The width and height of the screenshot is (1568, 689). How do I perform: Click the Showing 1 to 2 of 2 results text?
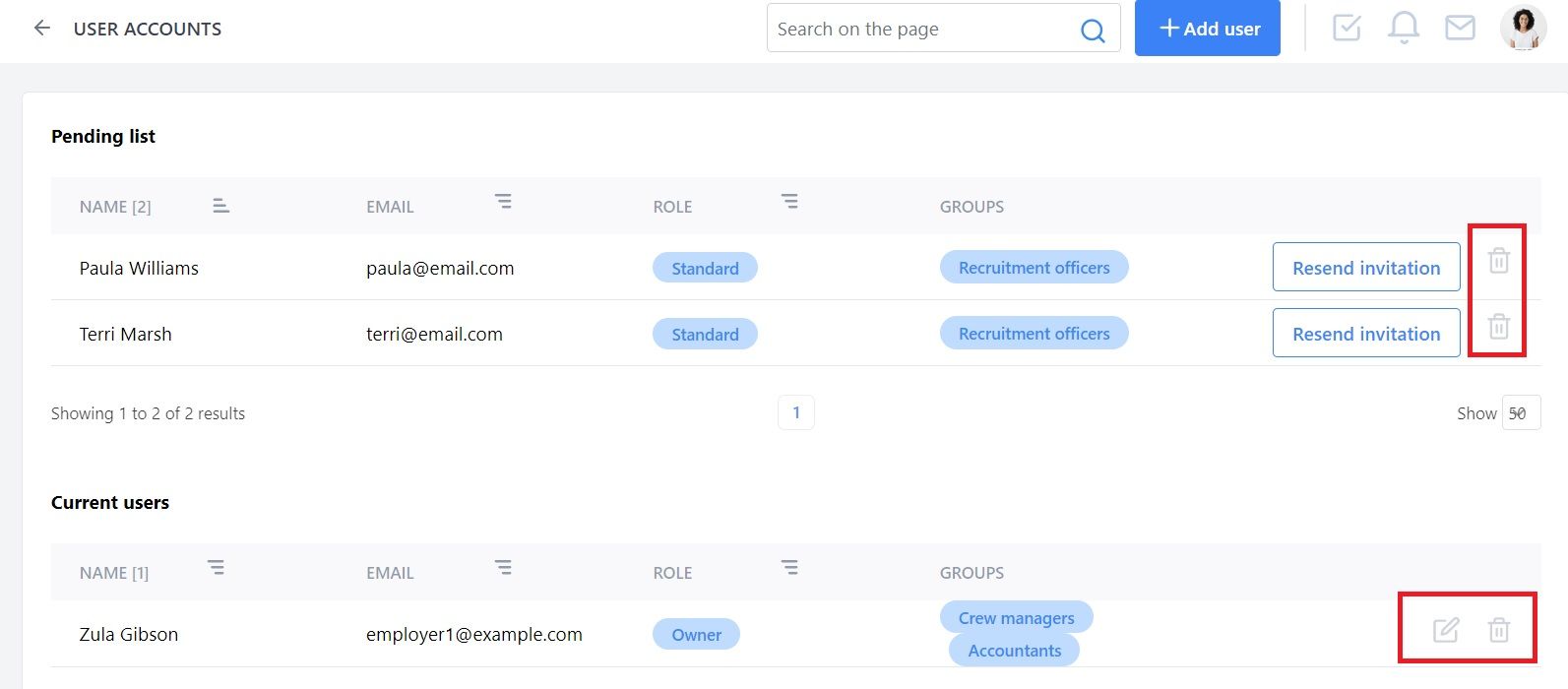[148, 413]
